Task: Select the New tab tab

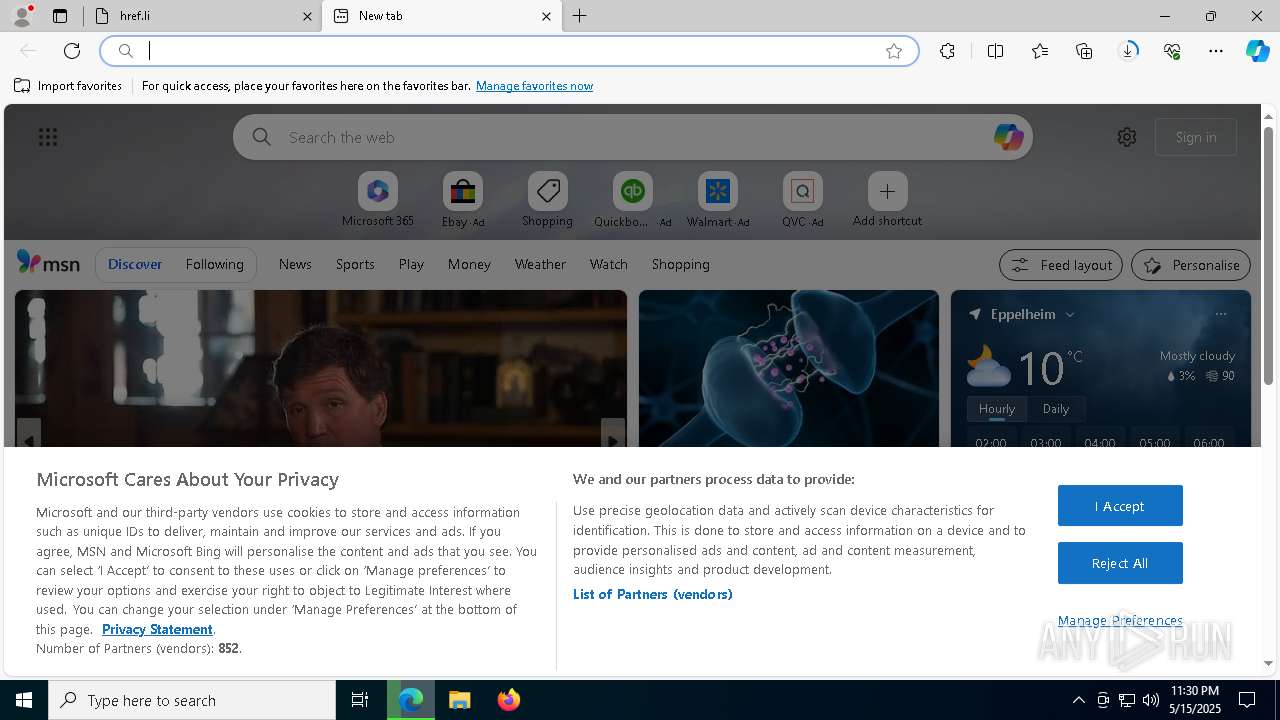Action: [441, 16]
